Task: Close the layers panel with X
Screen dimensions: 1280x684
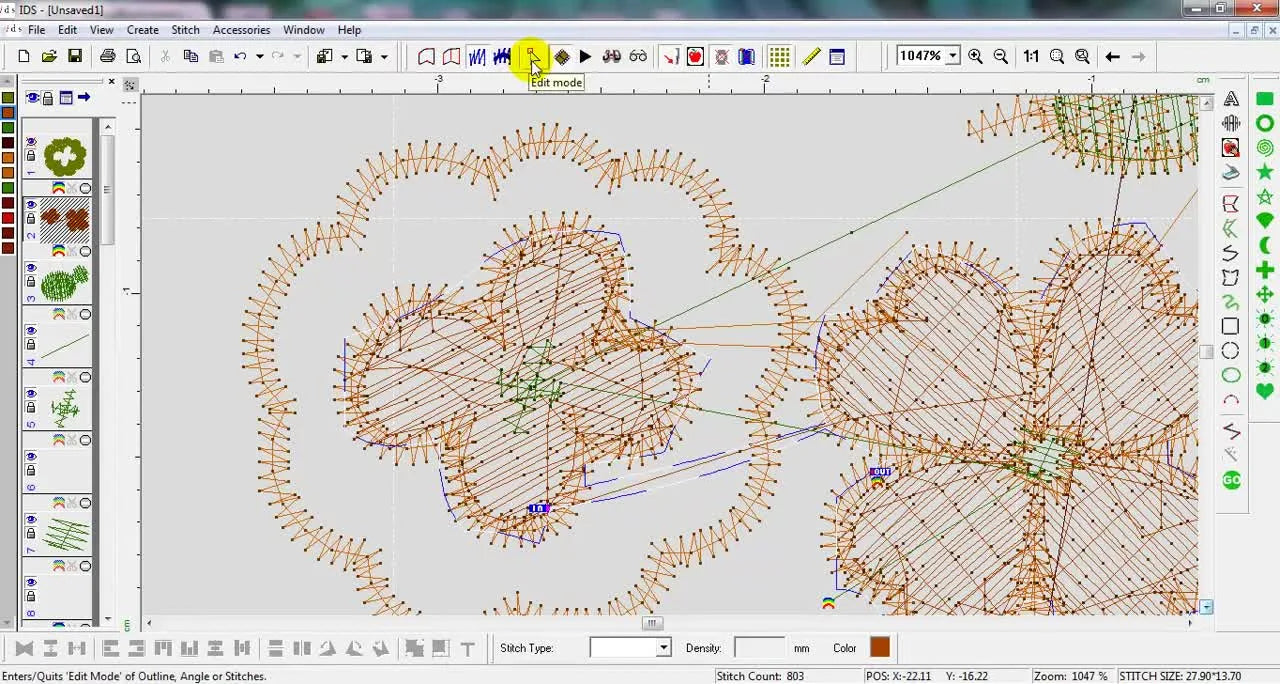Action: pos(112,82)
